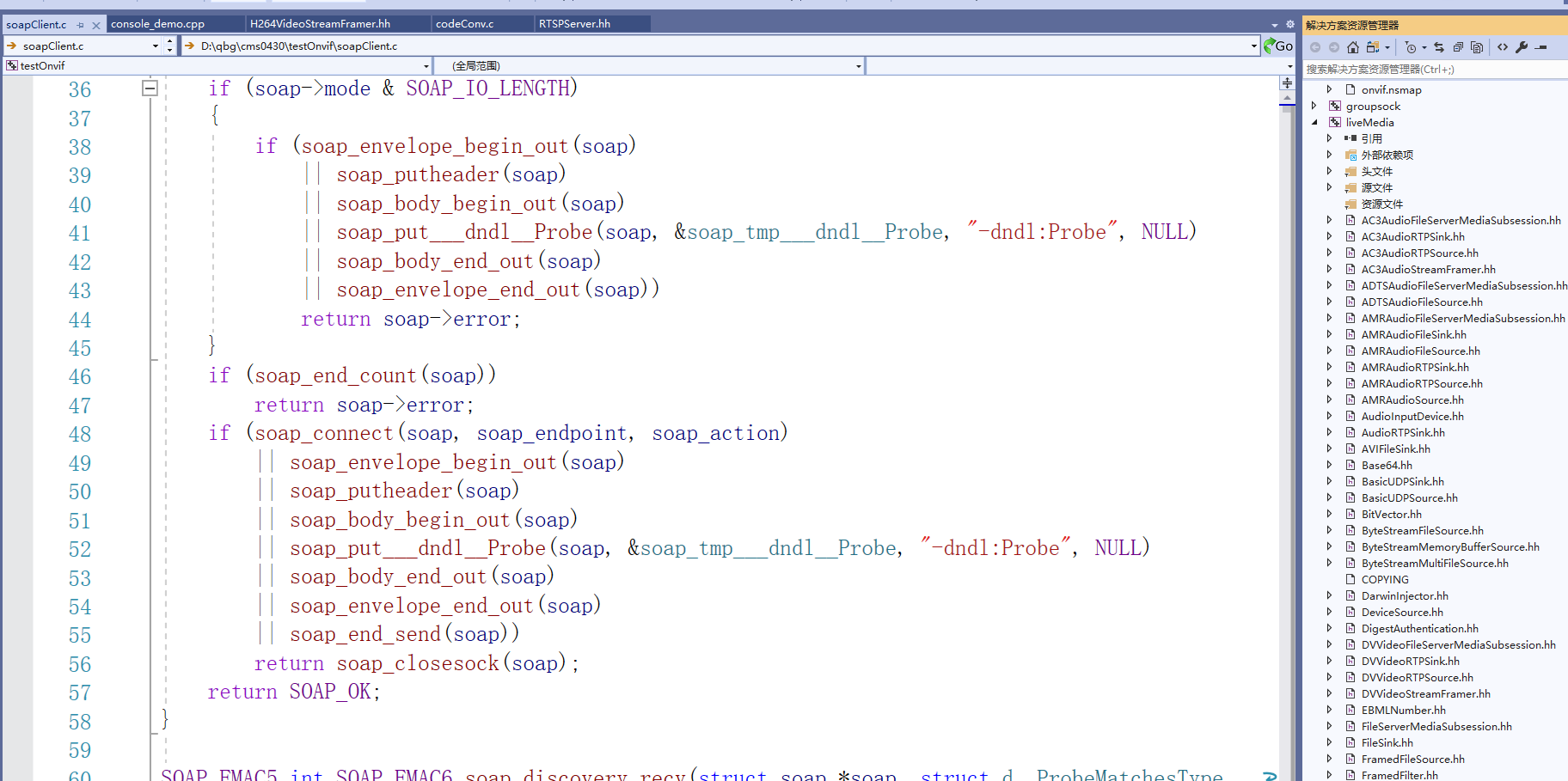The image size is (1568, 781).
Task: Click the Sync with Active Document icon
Action: (1439, 47)
